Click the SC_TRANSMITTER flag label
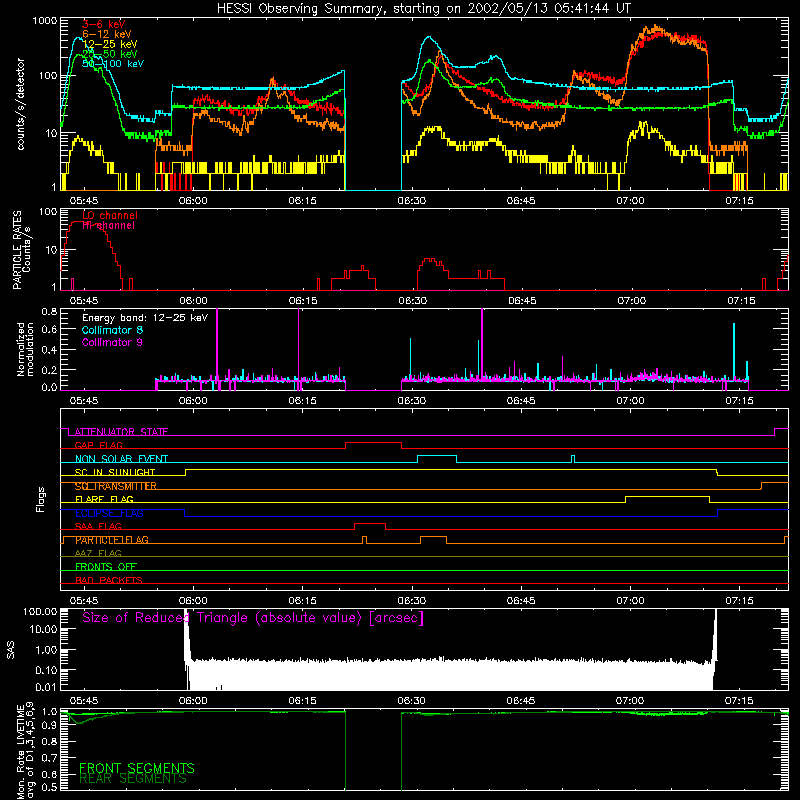Viewport: 800px width, 800px height. point(115,486)
